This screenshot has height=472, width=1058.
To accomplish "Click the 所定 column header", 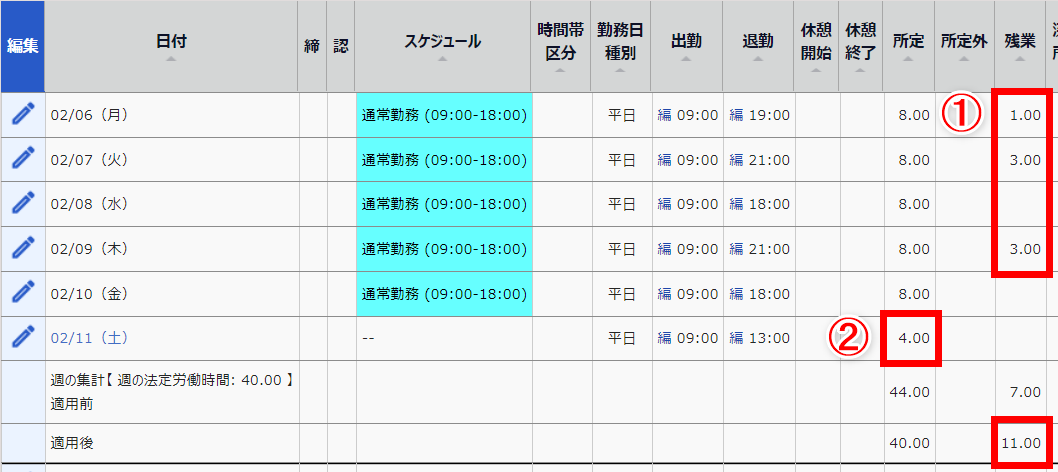I will (908, 42).
